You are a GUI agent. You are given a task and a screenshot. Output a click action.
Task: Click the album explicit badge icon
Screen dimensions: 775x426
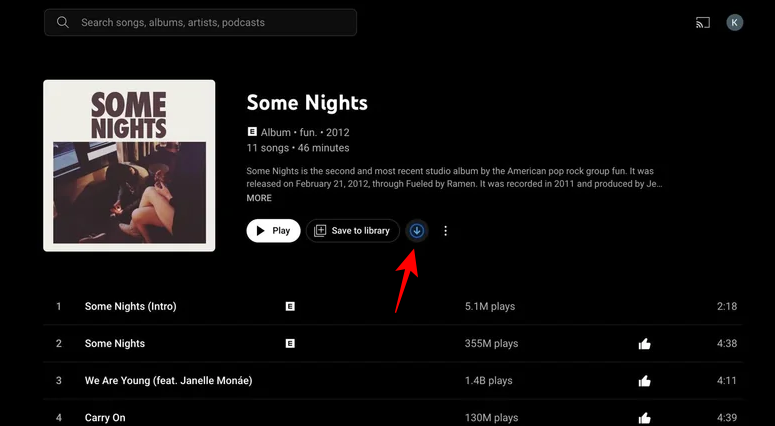[x=252, y=132]
